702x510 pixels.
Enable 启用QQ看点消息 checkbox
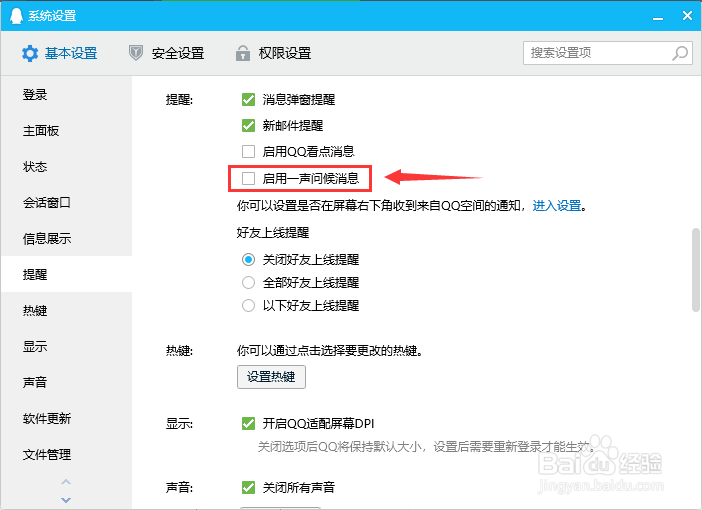(248, 151)
